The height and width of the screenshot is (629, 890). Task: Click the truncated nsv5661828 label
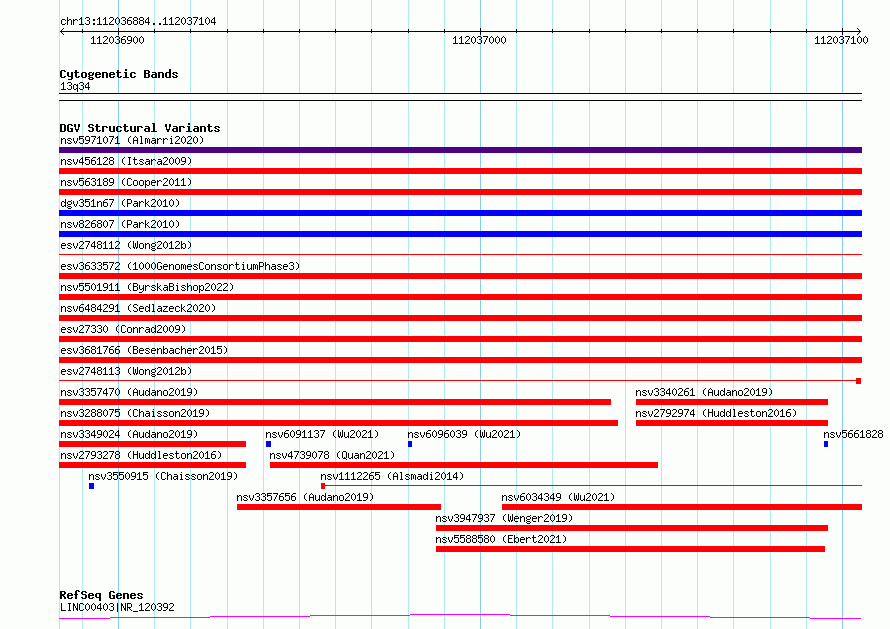853,434
